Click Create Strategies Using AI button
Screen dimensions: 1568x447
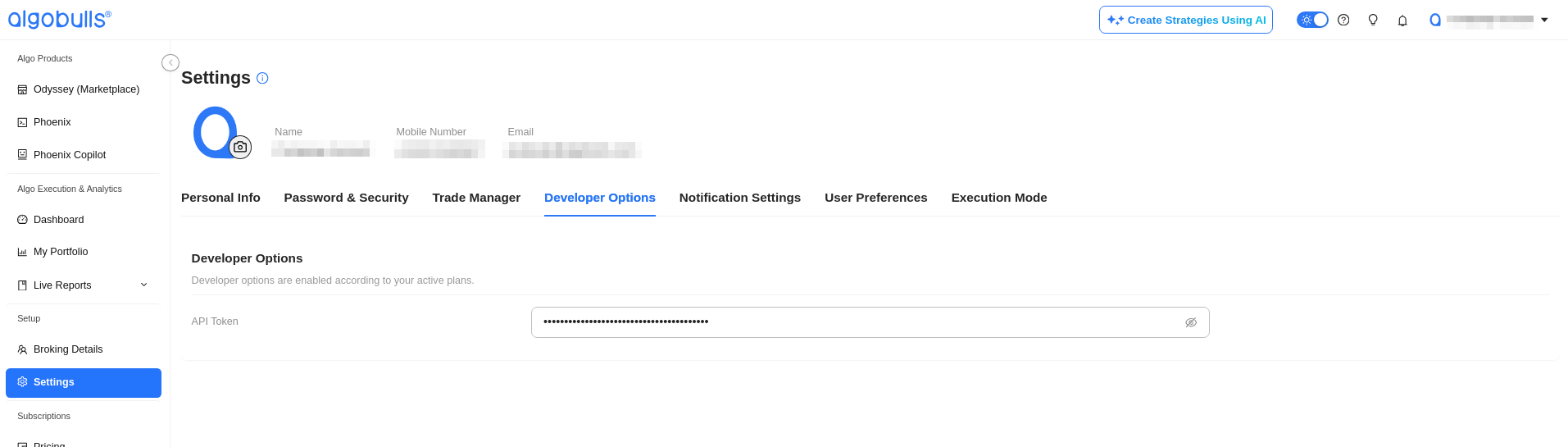[x=1185, y=20]
